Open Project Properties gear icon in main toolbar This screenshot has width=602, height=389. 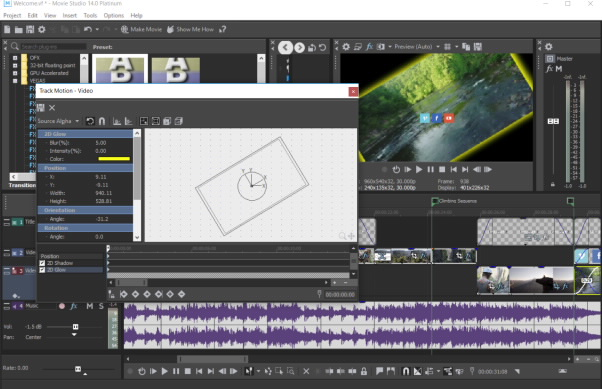click(41, 29)
